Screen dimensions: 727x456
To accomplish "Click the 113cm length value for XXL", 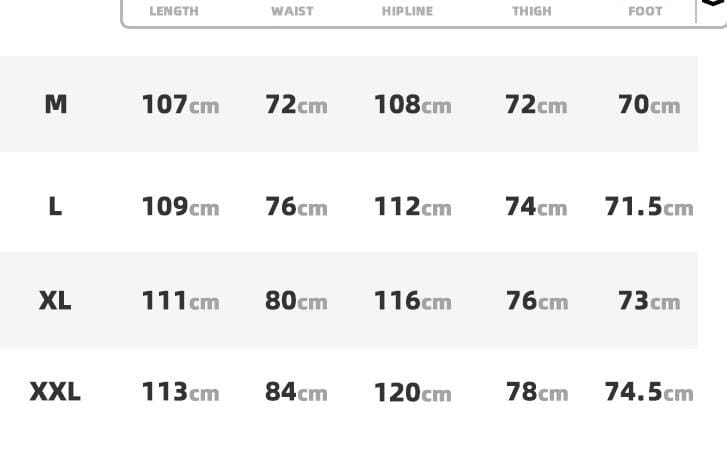I will point(180,391).
